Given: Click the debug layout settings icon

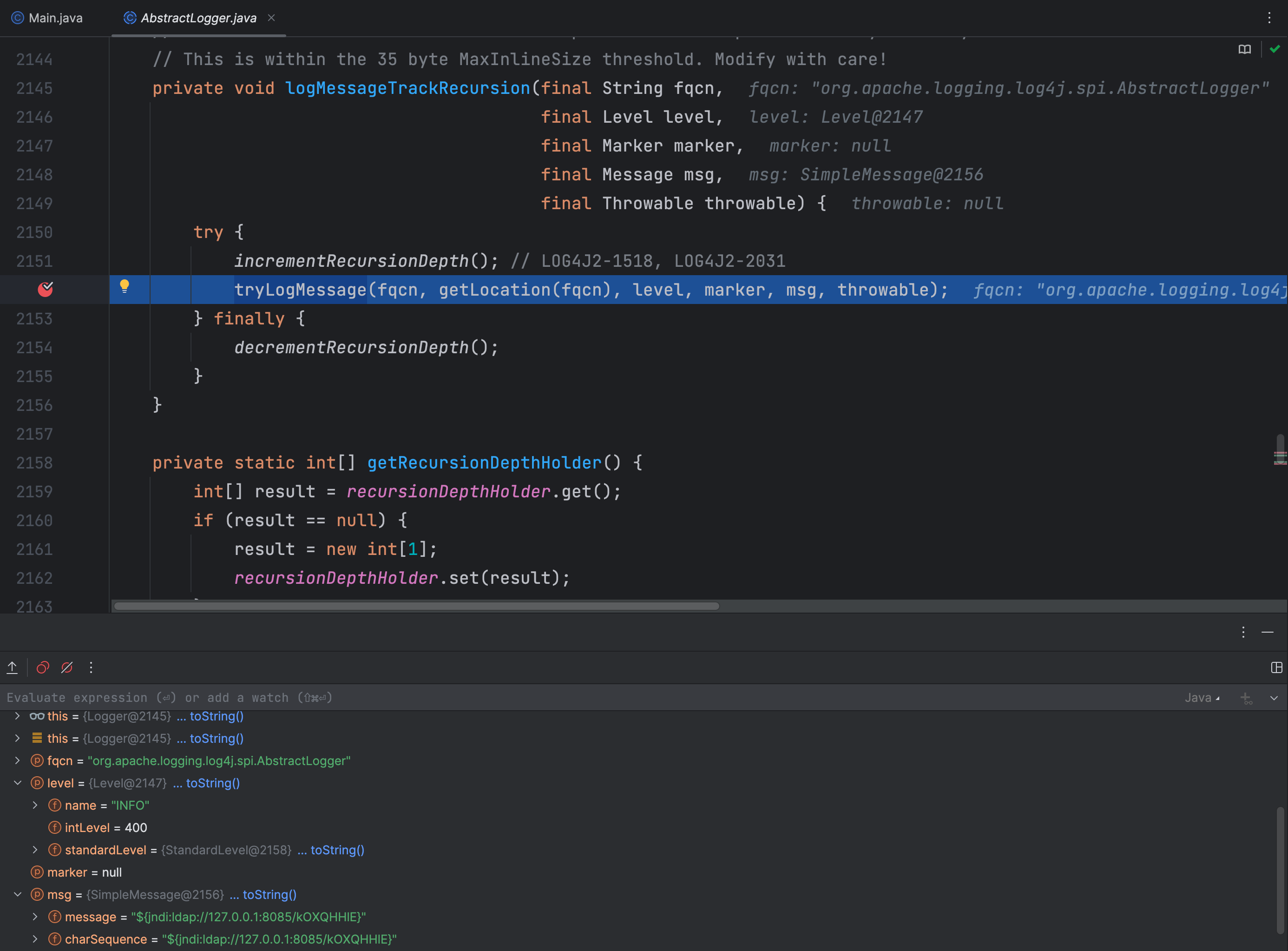Looking at the screenshot, I should (x=1276, y=667).
